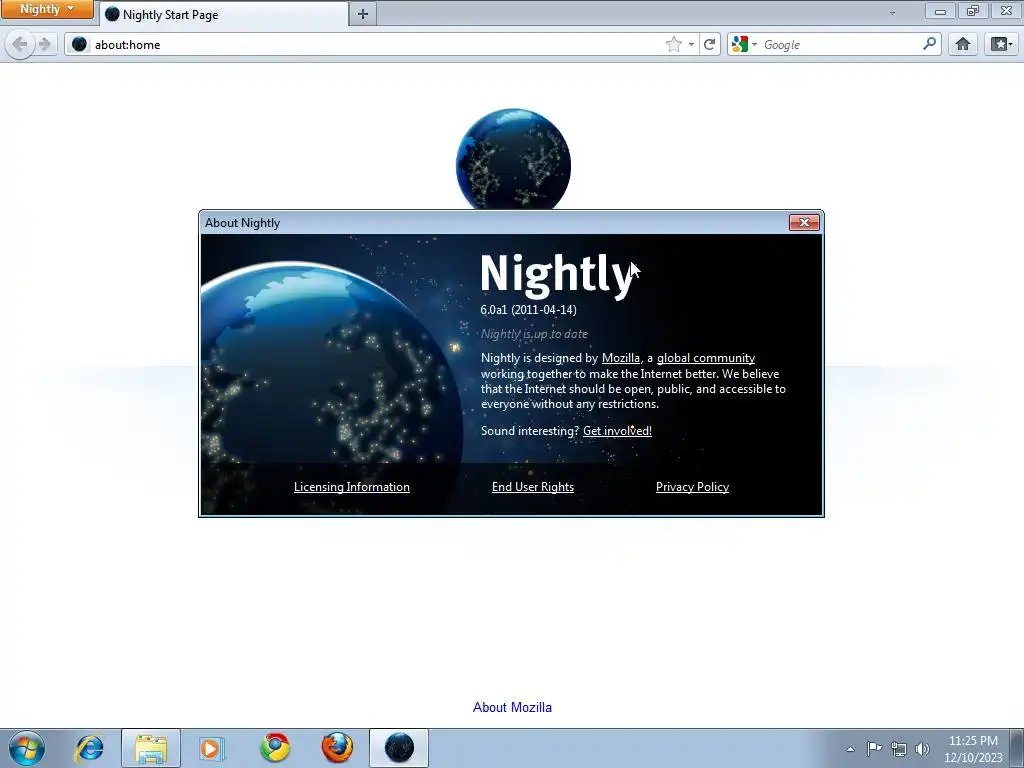Viewport: 1024px width, 768px height.
Task: Close the About Nightly dialog
Action: point(804,223)
